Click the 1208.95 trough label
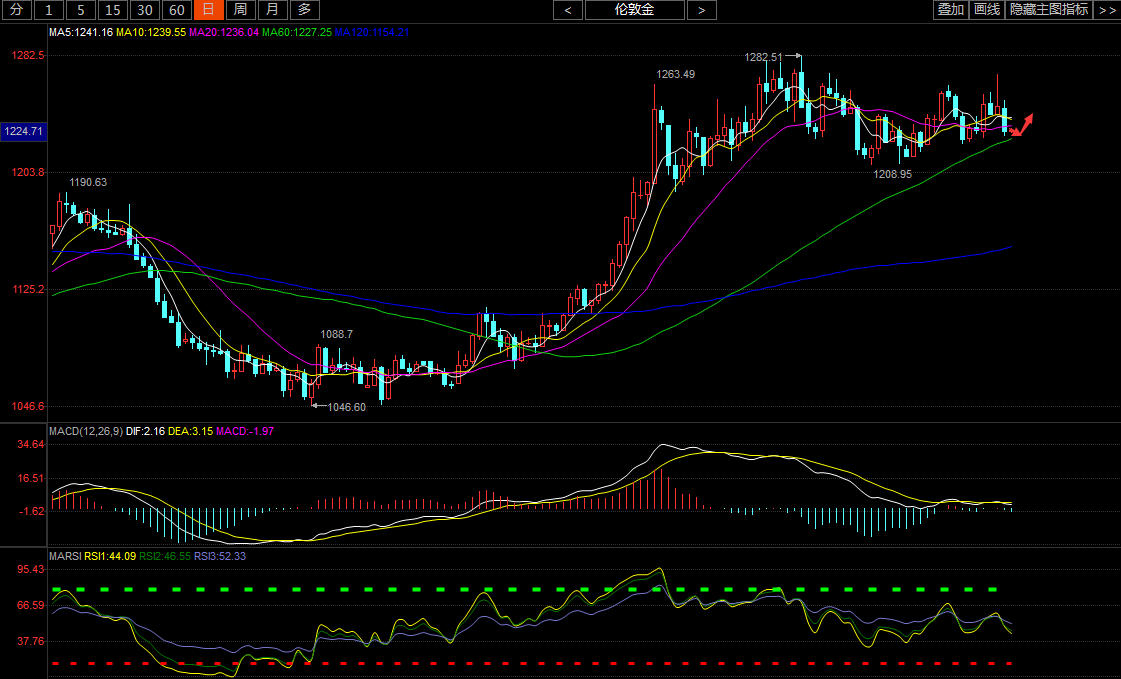Screen dimensions: 1121x679 893,174
